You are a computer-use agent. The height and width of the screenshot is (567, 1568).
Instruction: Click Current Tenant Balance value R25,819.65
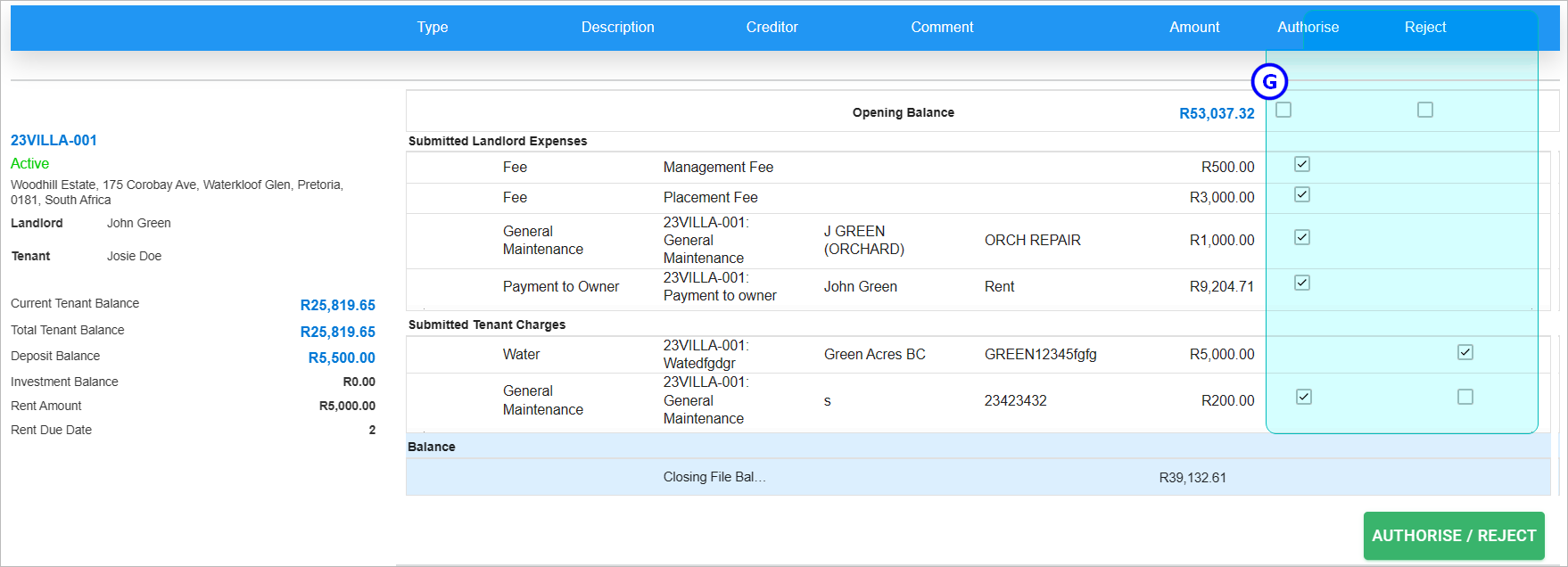click(x=338, y=305)
